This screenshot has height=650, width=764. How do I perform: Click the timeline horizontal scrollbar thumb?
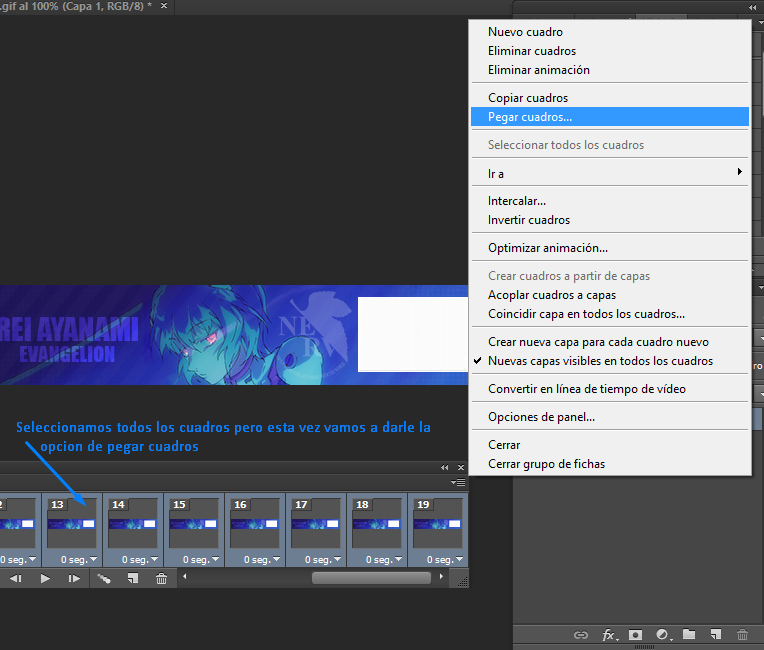[x=371, y=578]
